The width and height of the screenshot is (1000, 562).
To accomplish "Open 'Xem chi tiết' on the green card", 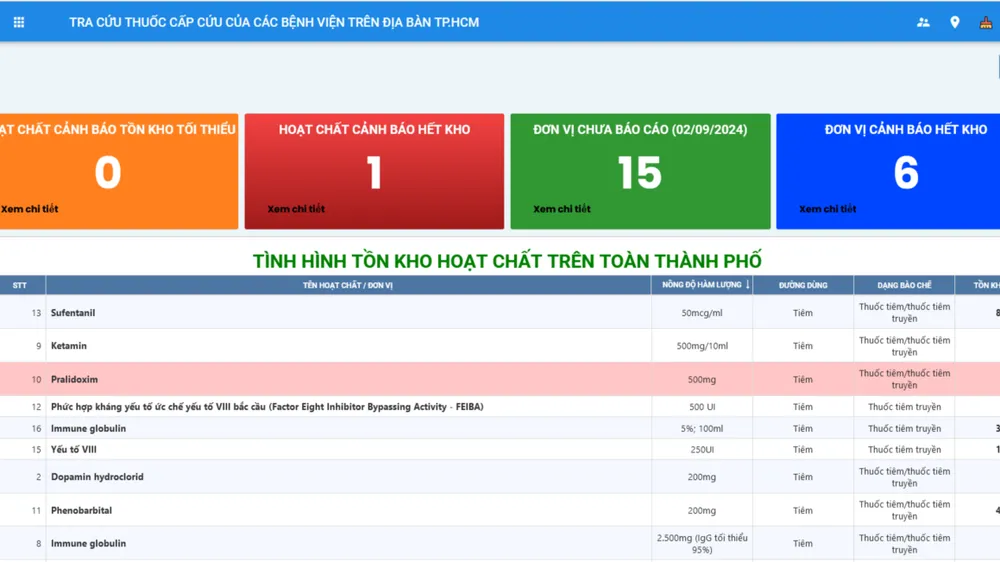I will point(562,209).
